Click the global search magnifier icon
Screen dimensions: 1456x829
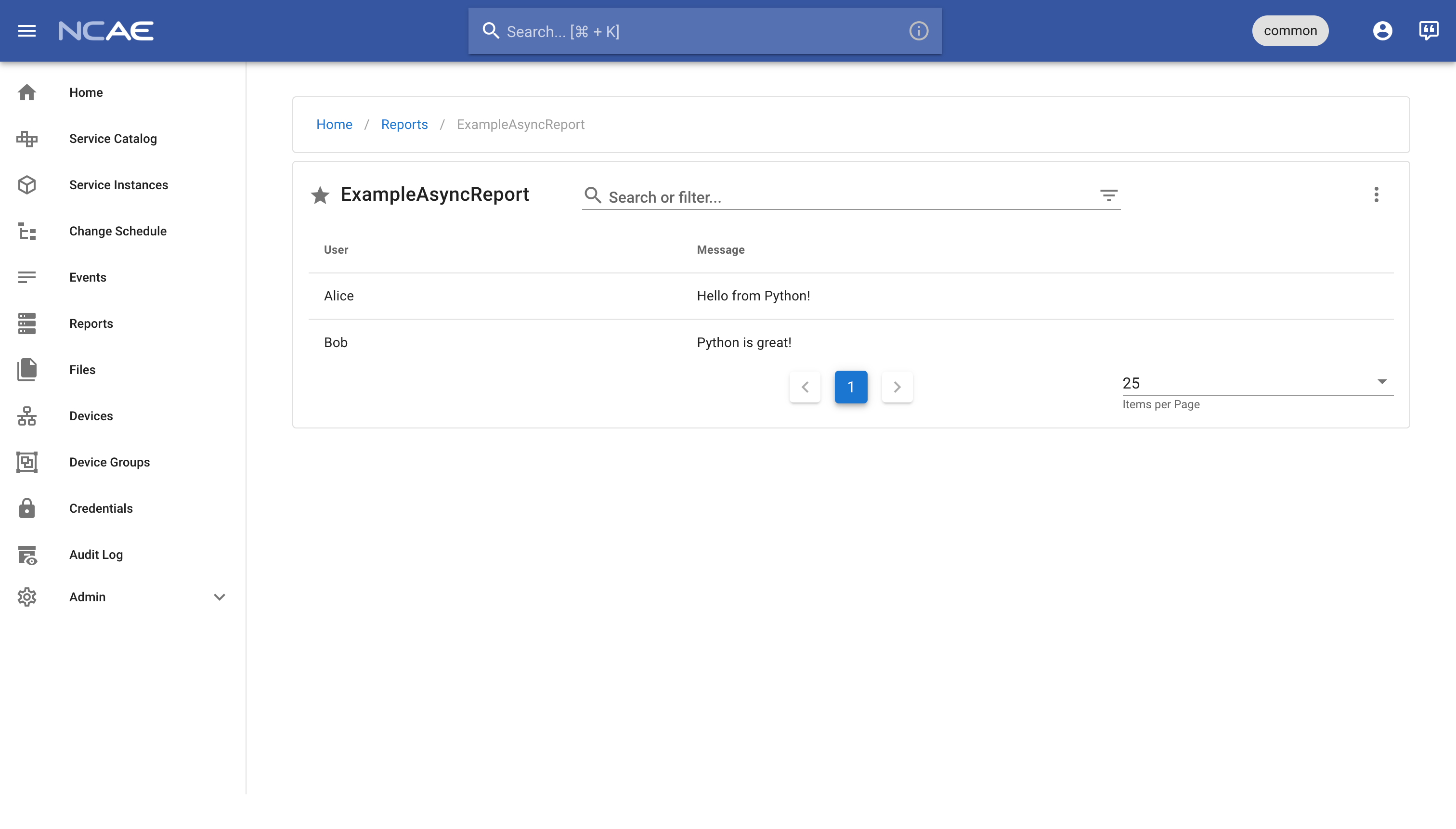tap(490, 31)
